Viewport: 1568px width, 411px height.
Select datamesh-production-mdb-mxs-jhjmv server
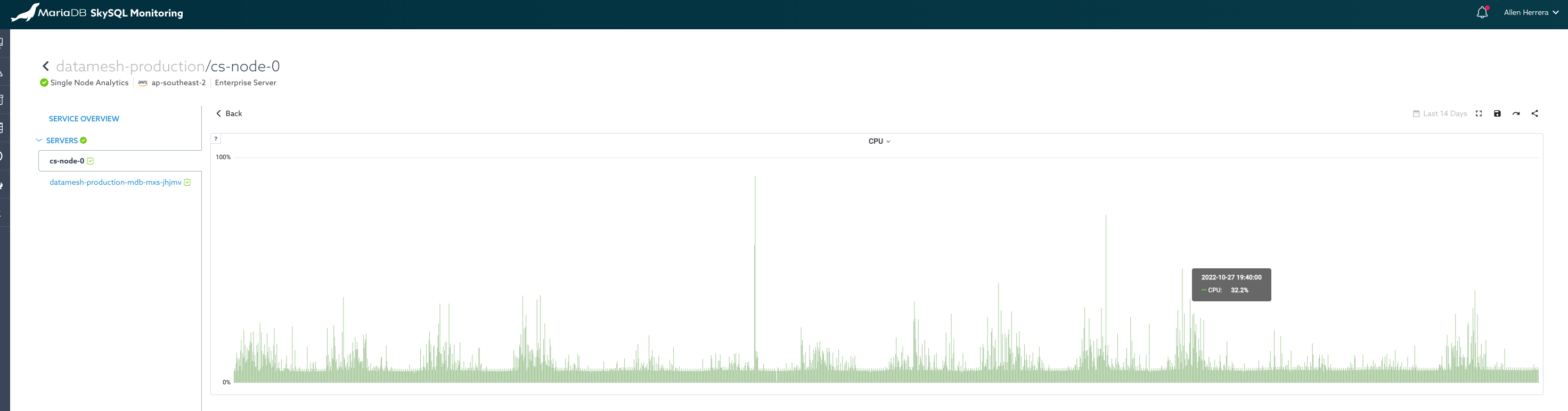(x=115, y=183)
